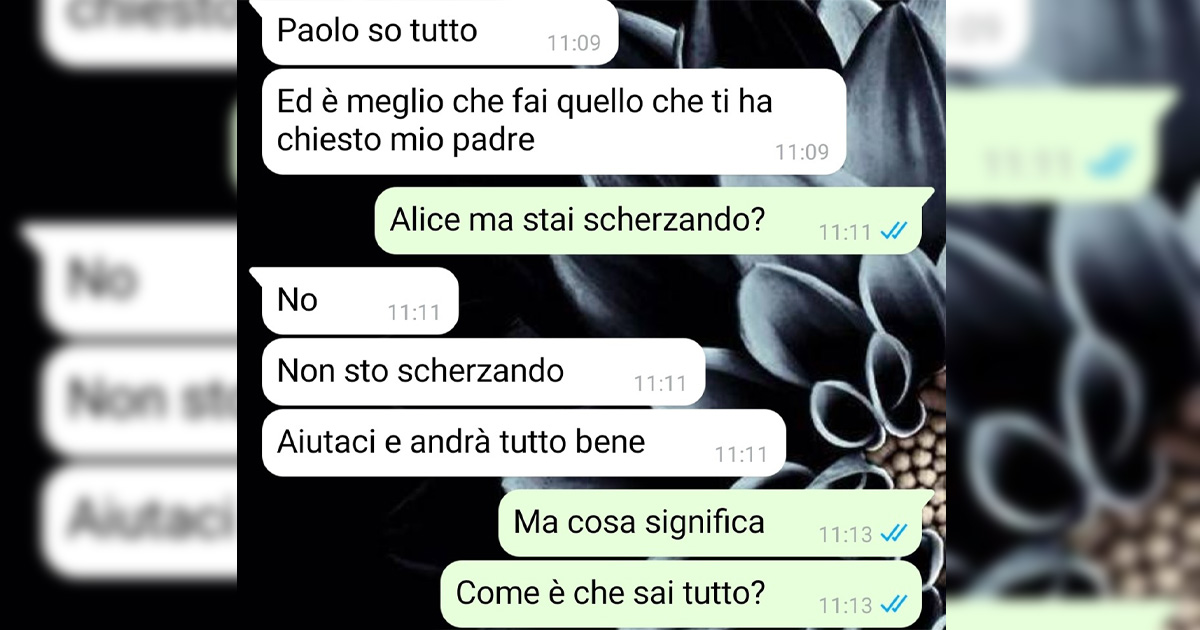This screenshot has height=630, width=1200.
Task: Click the 11:11 timestamp next to 'No'
Action: [x=414, y=312]
